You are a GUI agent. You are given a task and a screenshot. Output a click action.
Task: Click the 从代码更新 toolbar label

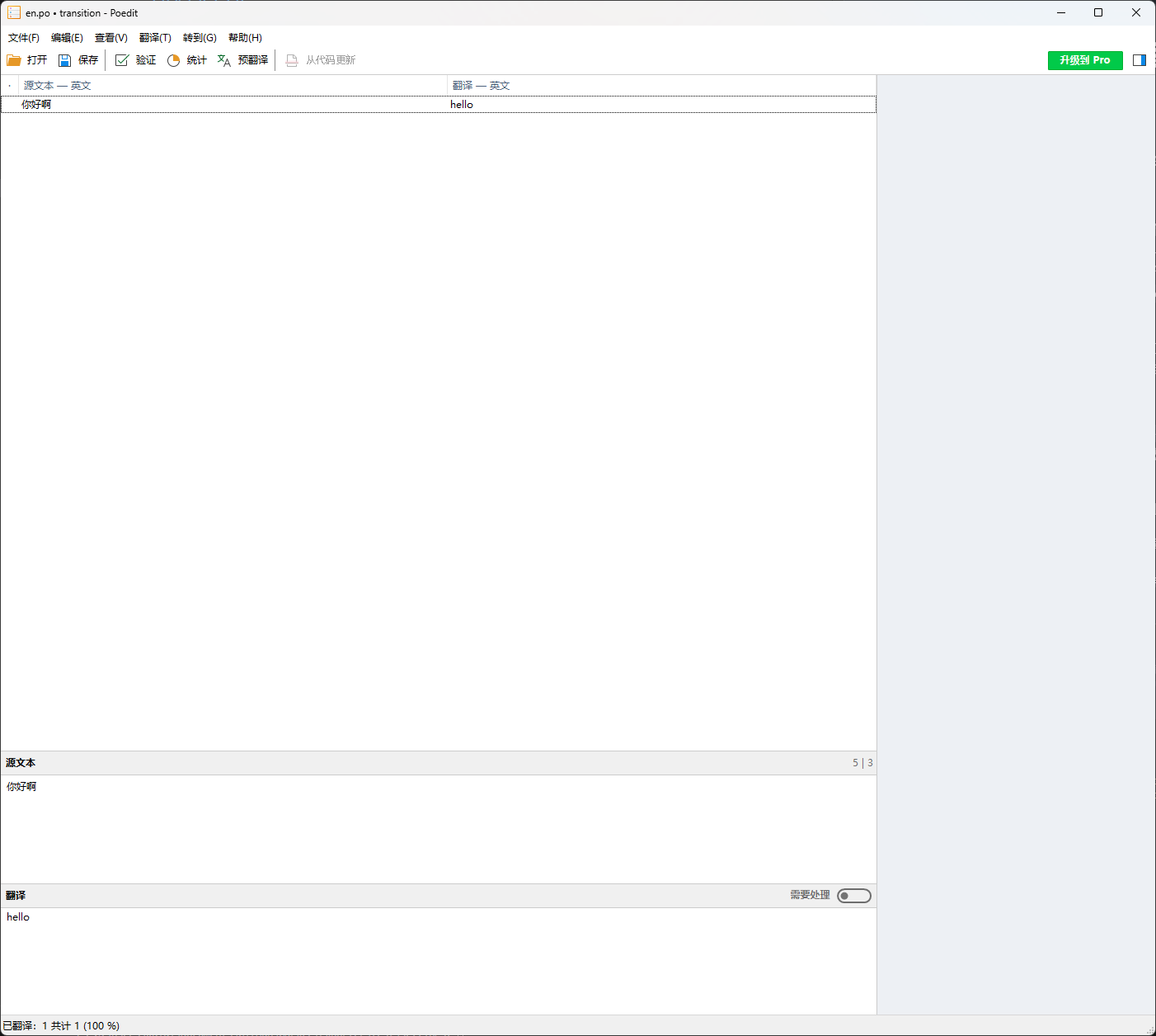(331, 60)
